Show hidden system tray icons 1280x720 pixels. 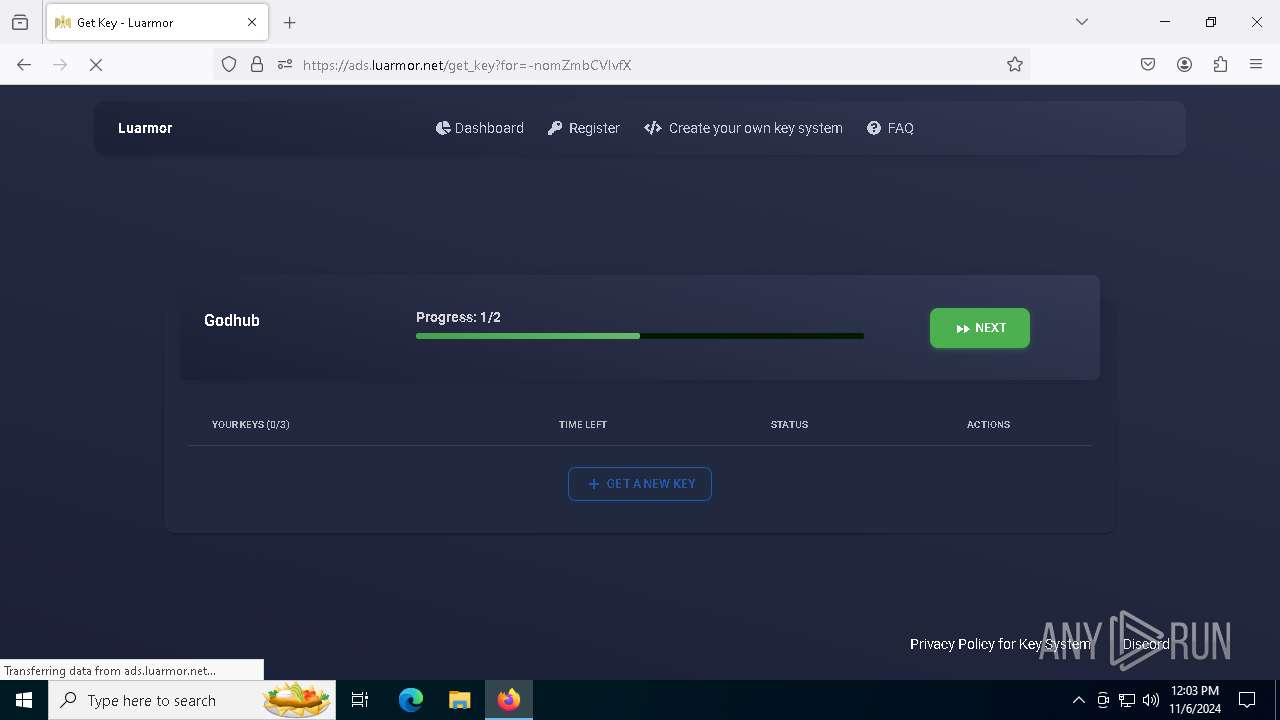1078,700
